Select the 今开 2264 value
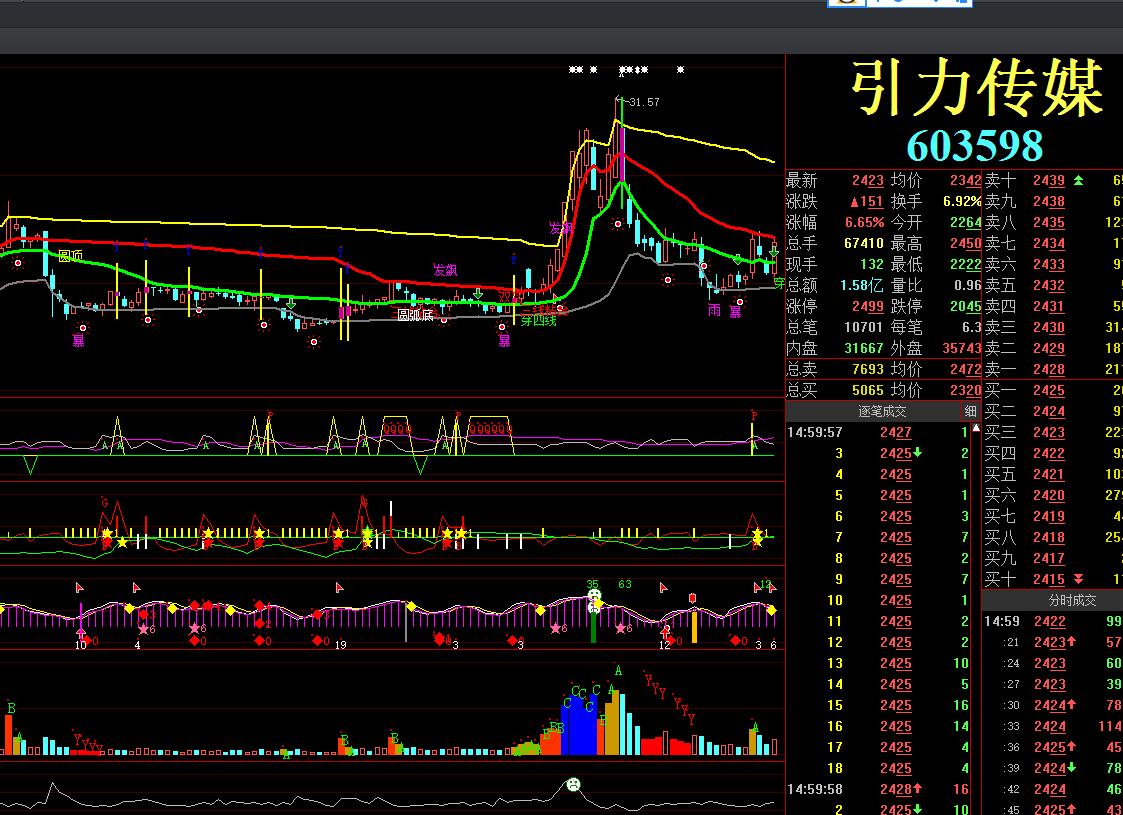Image resolution: width=1123 pixels, height=815 pixels. (965, 223)
